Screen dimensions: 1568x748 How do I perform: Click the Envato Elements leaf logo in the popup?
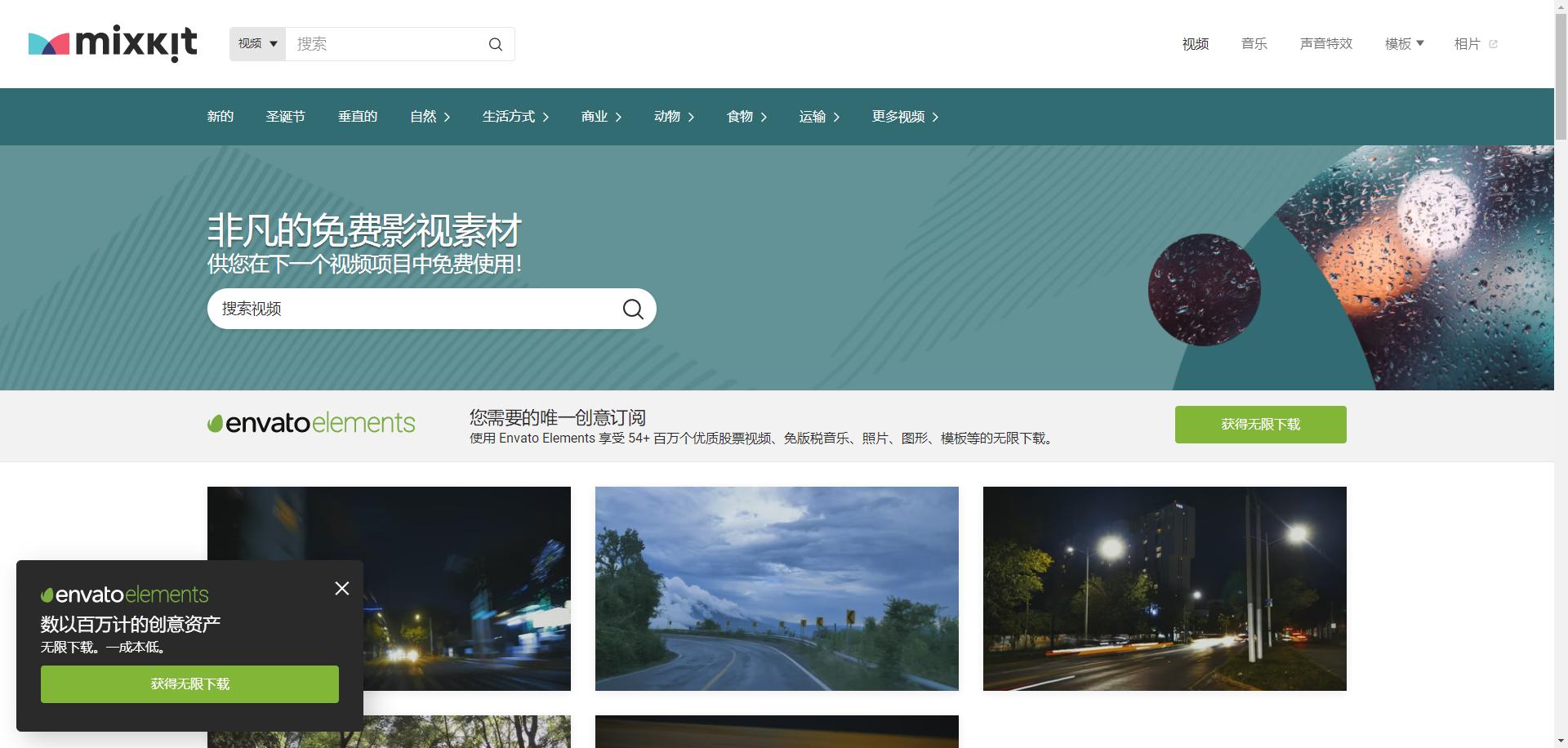click(x=51, y=594)
